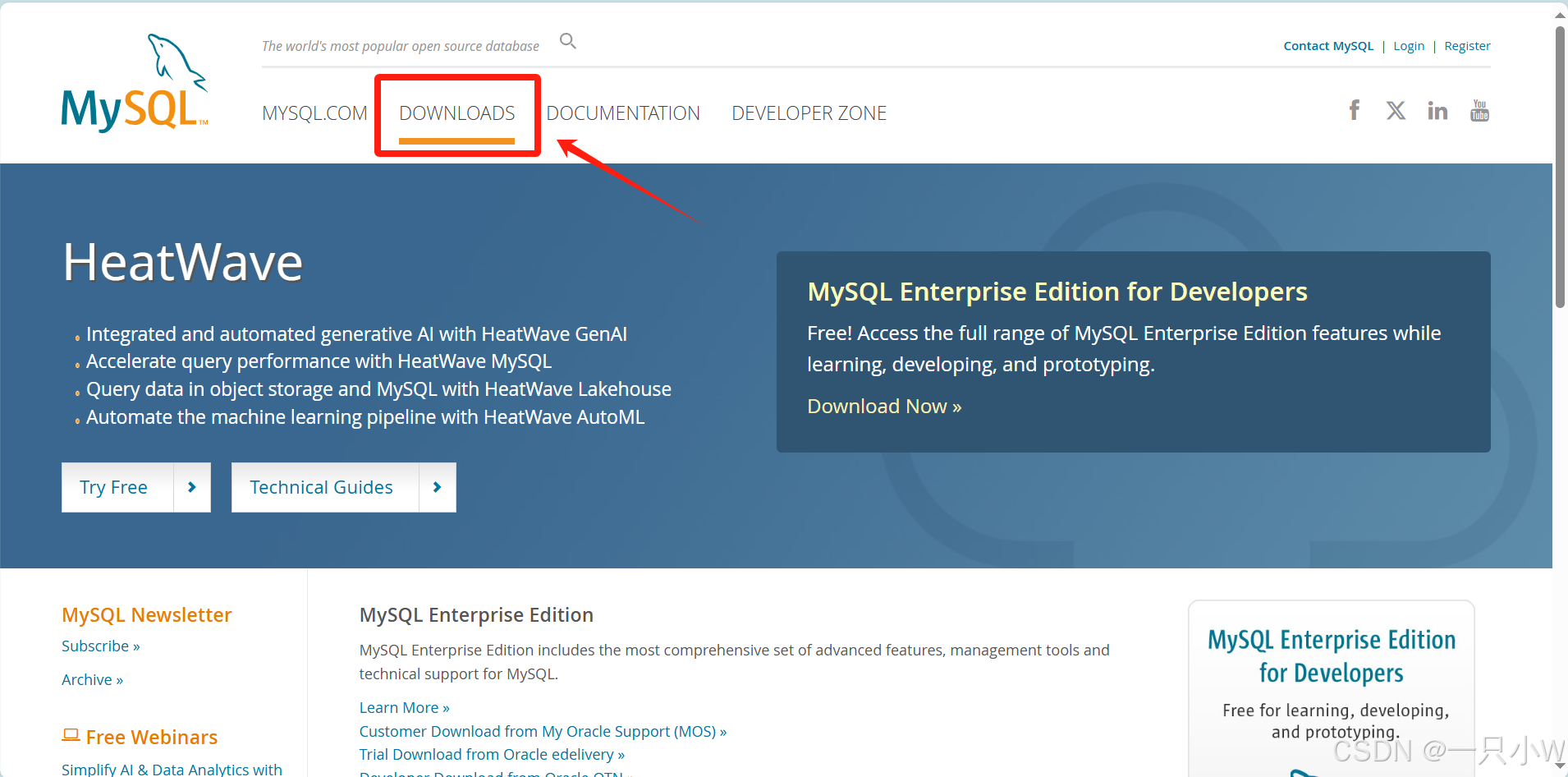Click the MySQL dolphin logo
Viewport: 1568px width, 777px height.
pyautogui.click(x=135, y=82)
